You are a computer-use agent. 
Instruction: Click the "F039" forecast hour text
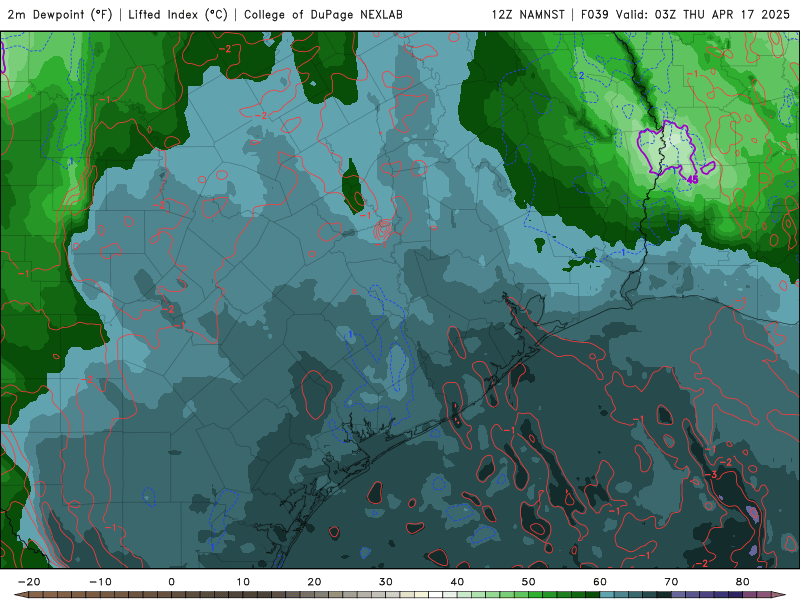(594, 14)
